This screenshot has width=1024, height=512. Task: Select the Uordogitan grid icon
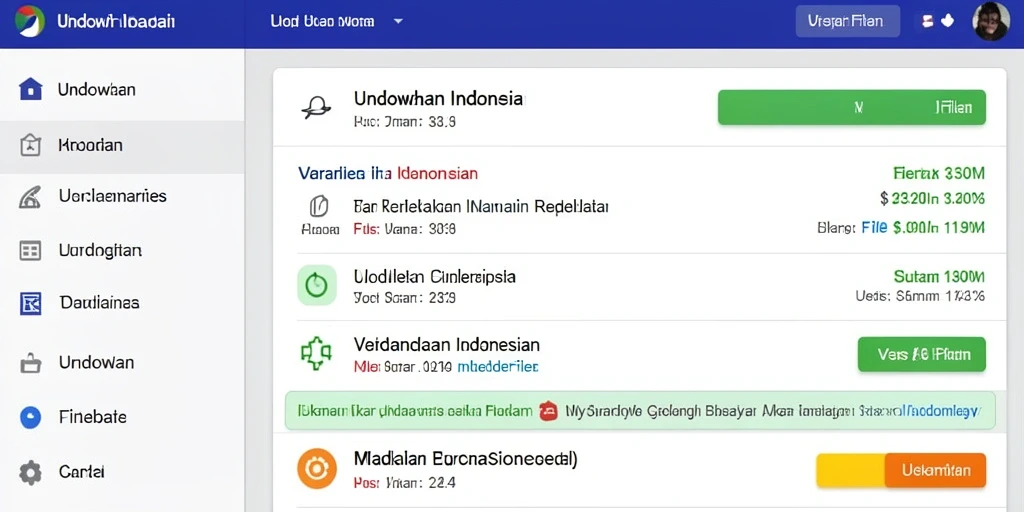coord(31,251)
